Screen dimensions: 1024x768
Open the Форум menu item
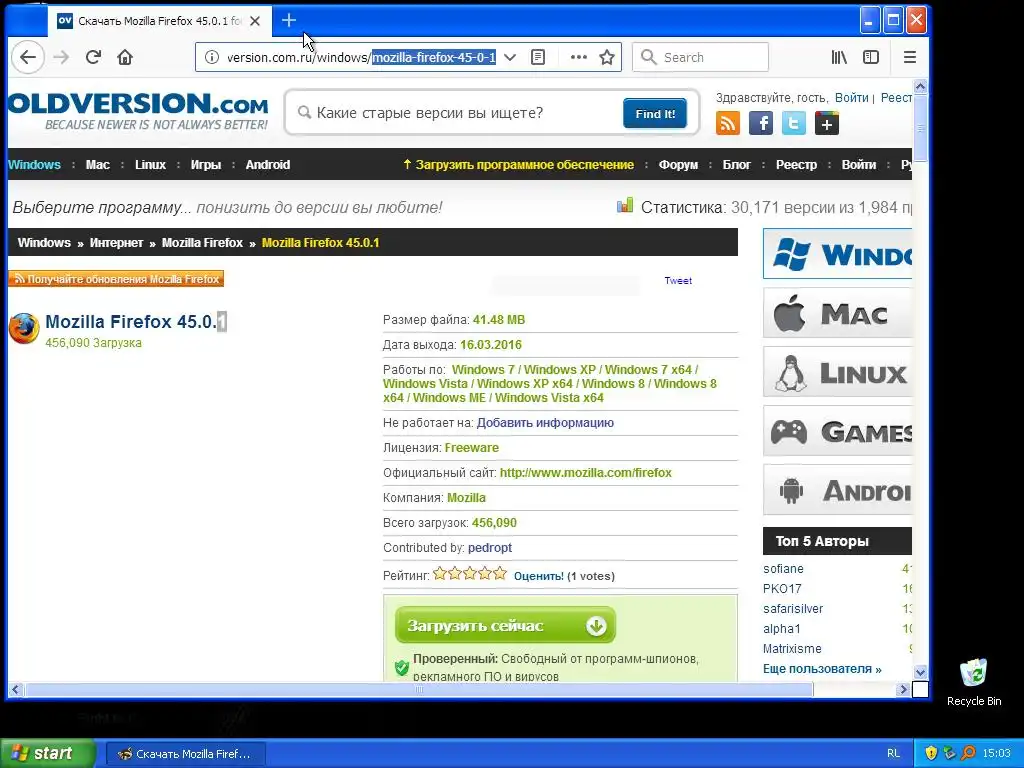click(678, 165)
